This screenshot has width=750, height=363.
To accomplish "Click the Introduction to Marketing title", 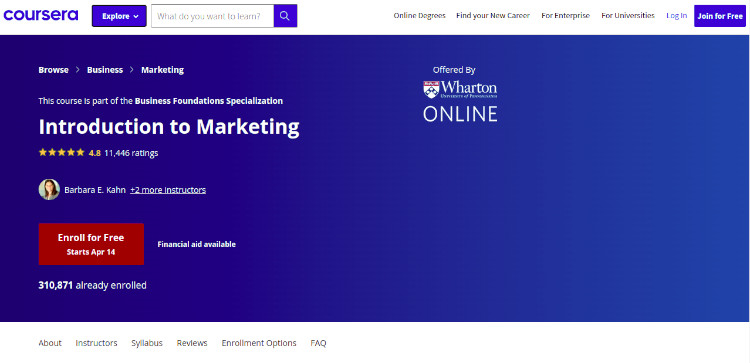I will [x=169, y=127].
